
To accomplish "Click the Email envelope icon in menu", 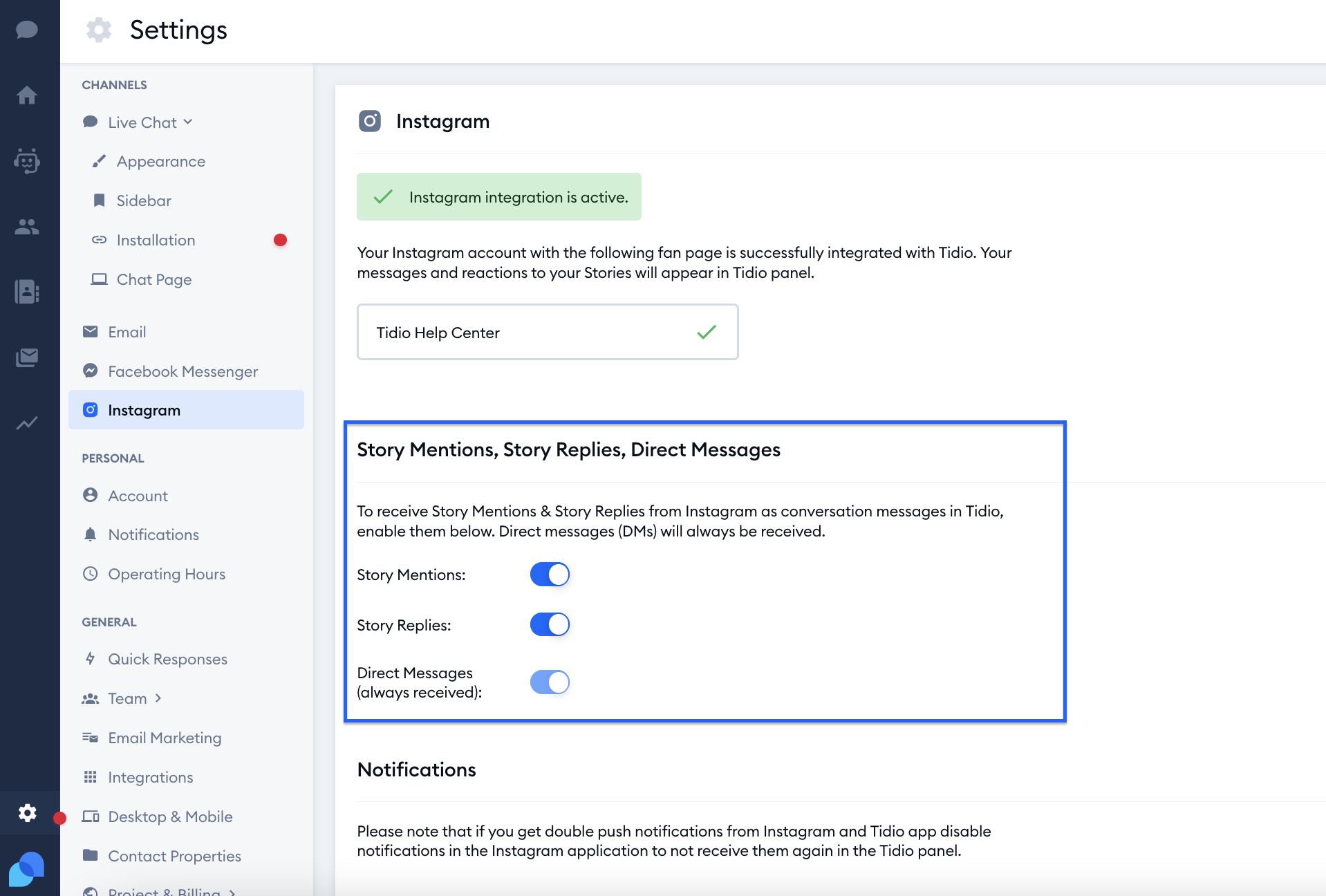I will (90, 332).
